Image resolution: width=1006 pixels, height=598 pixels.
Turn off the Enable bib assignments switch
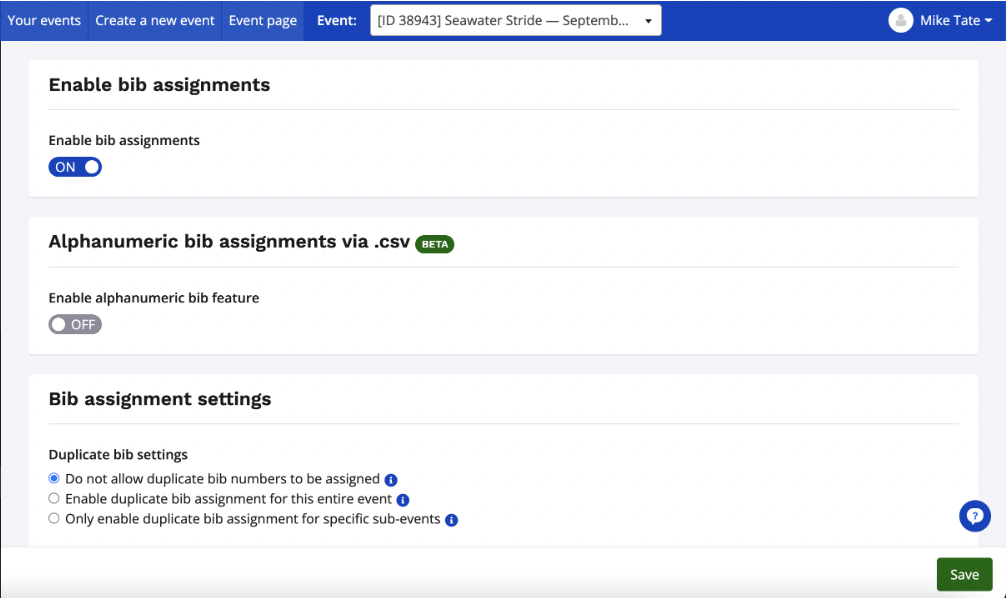point(75,167)
